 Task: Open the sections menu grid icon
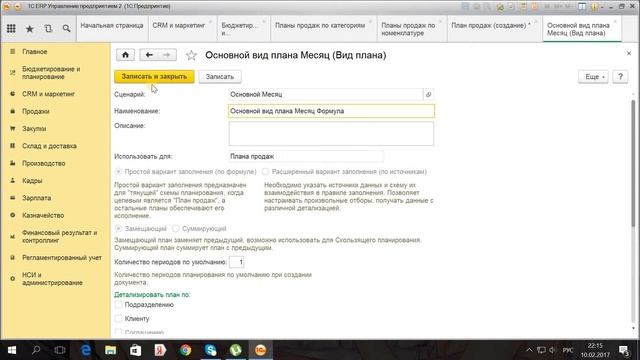tap(11, 29)
